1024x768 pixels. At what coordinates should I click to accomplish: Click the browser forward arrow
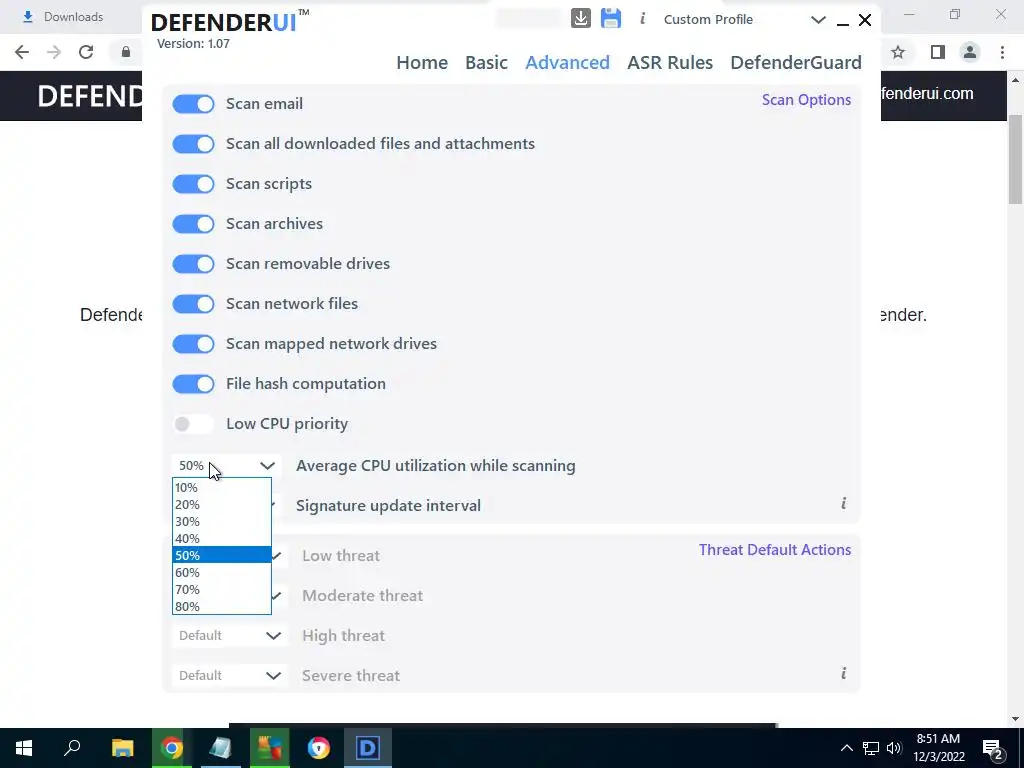pyautogui.click(x=54, y=52)
